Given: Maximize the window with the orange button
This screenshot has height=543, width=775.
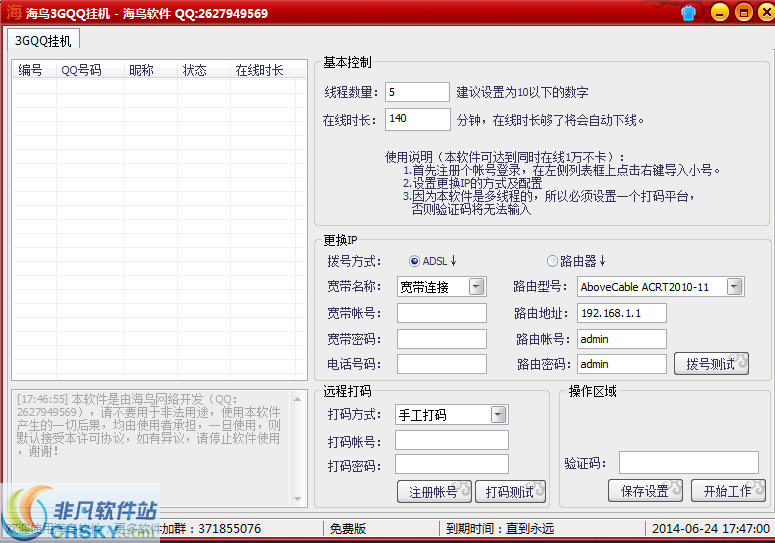Looking at the screenshot, I should 744,12.
